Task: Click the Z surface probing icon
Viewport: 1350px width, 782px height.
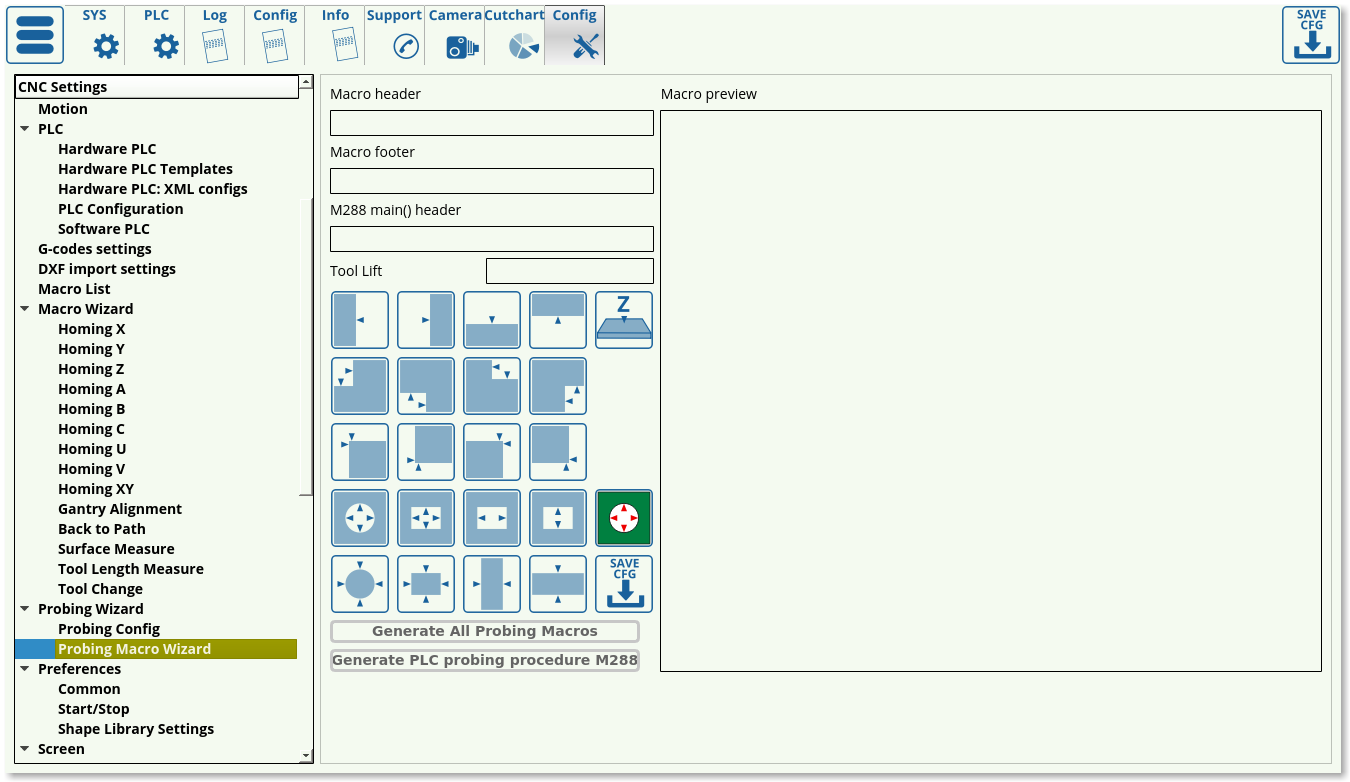Action: [623, 320]
